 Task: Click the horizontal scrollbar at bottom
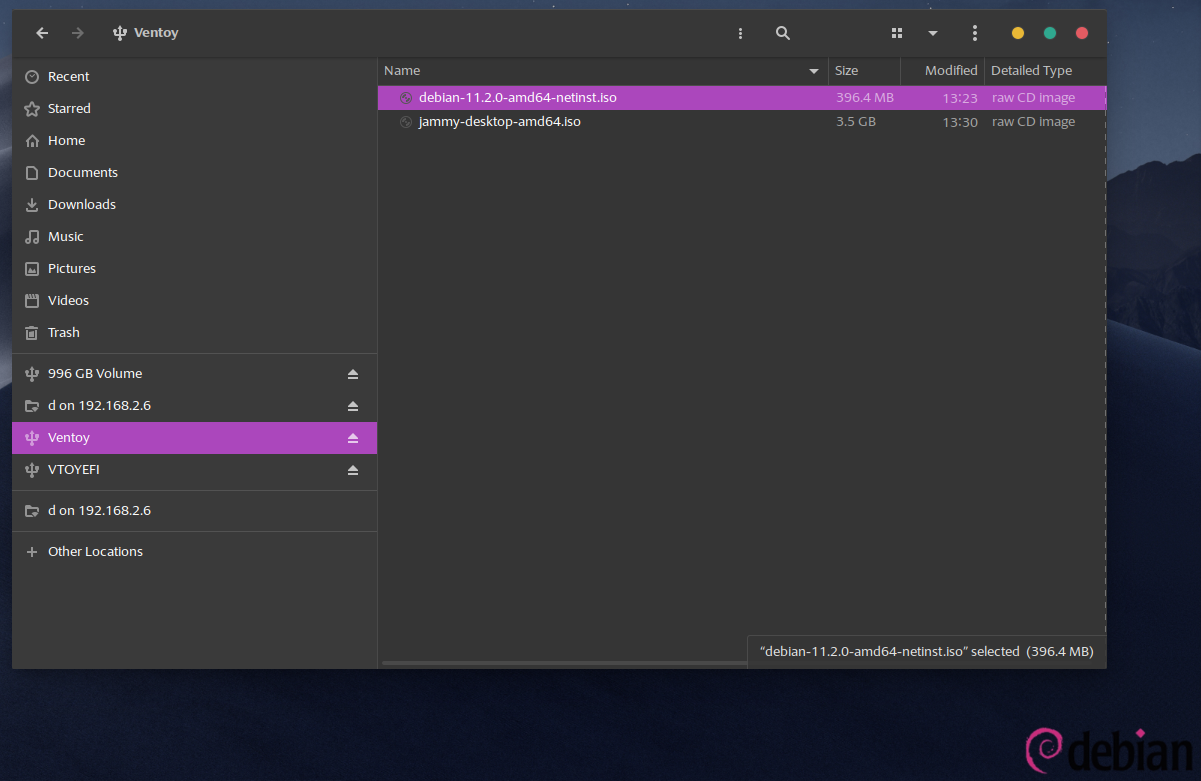[562, 663]
